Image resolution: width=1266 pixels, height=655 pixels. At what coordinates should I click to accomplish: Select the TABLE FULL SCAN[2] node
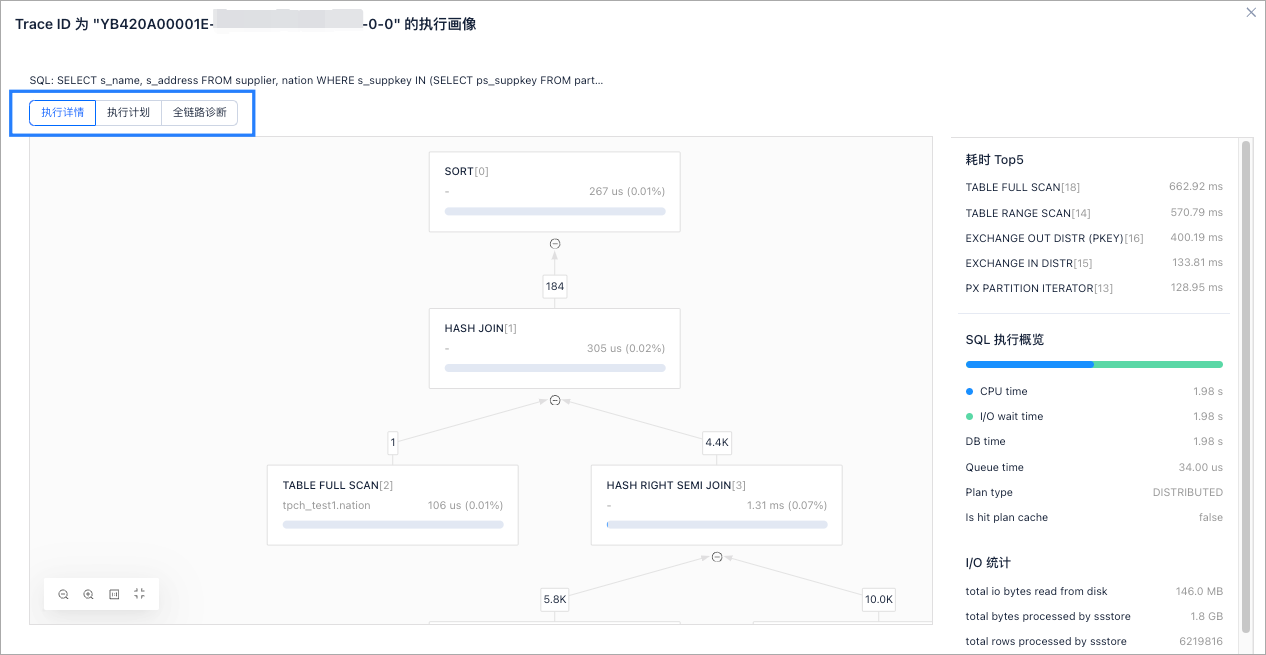(393, 505)
